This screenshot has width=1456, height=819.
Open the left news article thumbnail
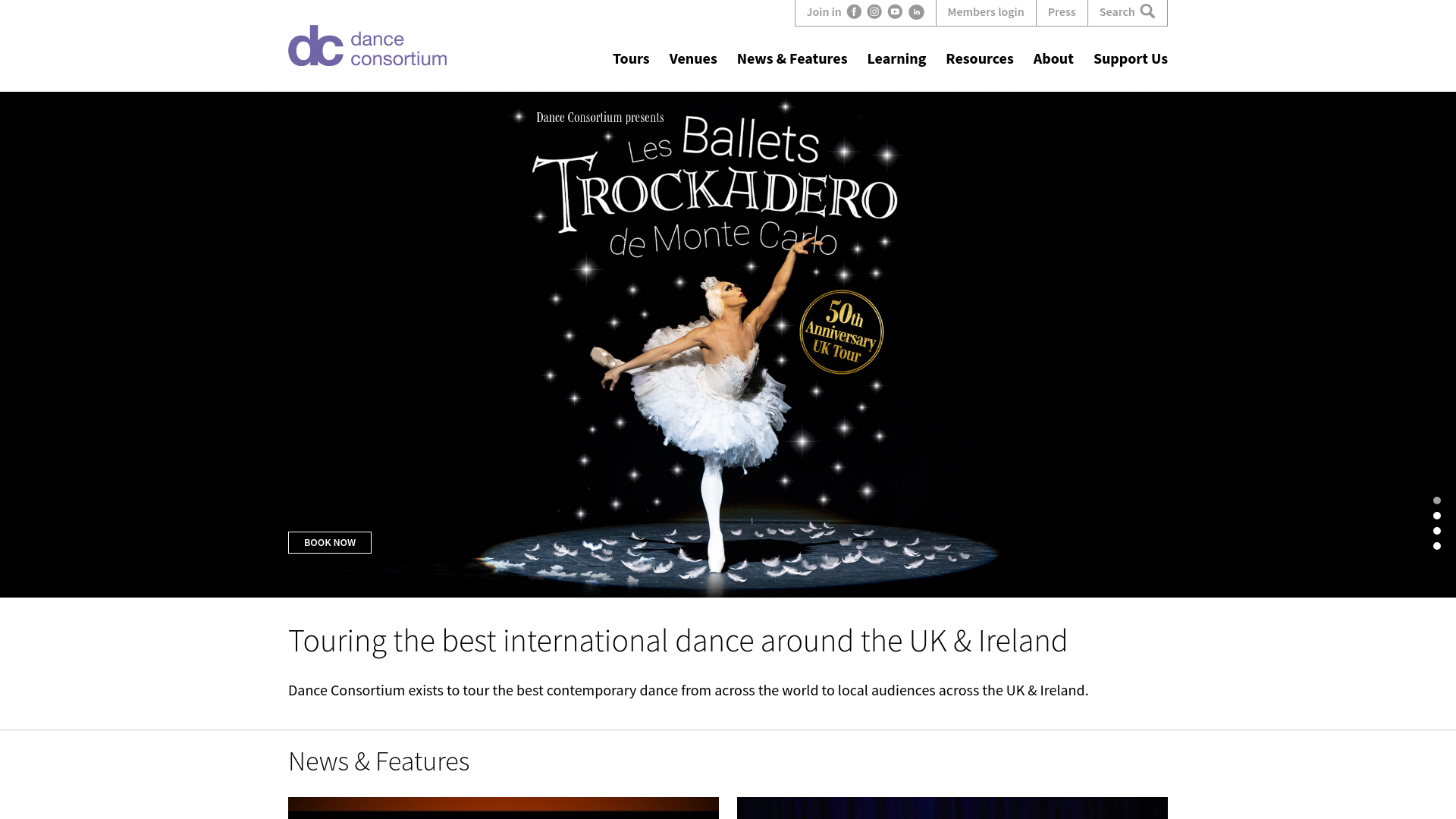[504, 808]
